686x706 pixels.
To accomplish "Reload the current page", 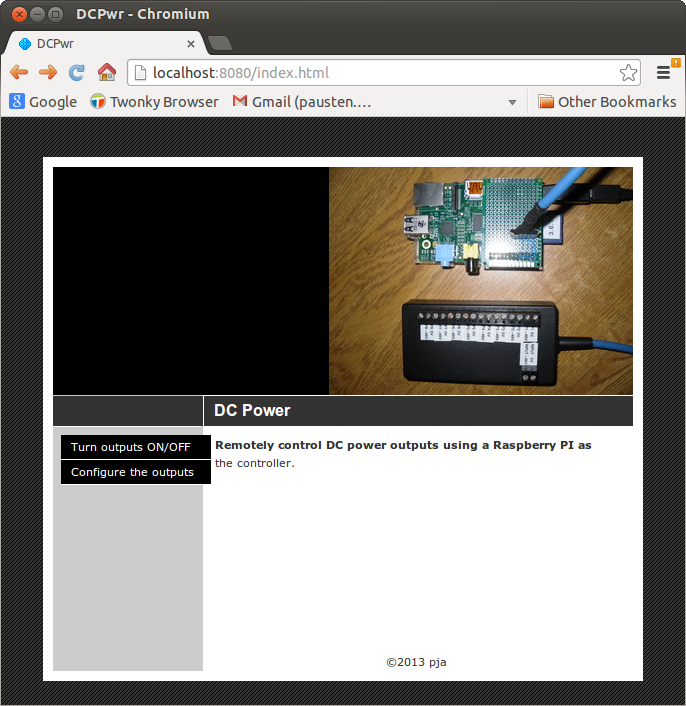I will (76, 72).
